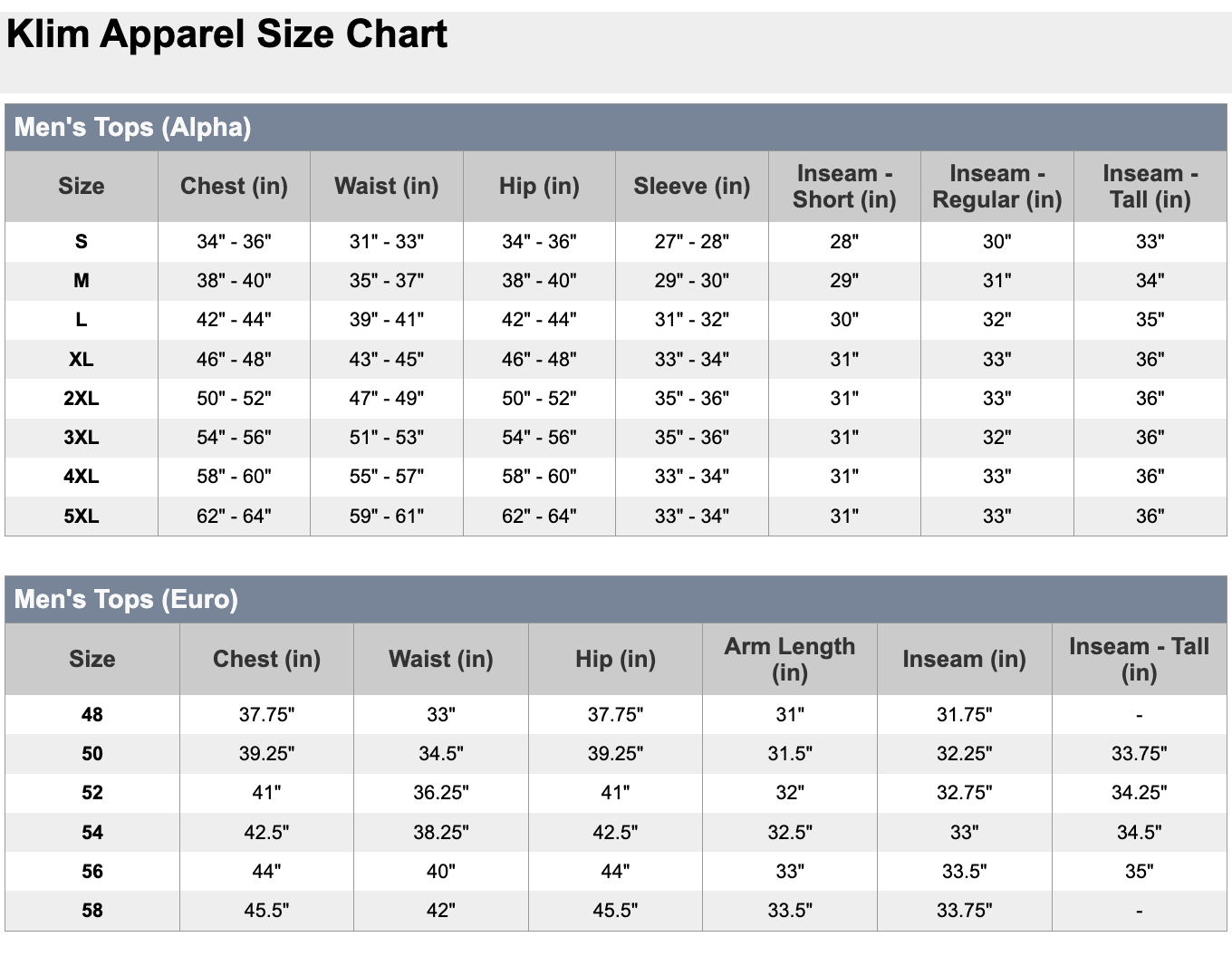Click the Inseam - Regular (in) column header
1232x966 pixels.
coord(996,186)
